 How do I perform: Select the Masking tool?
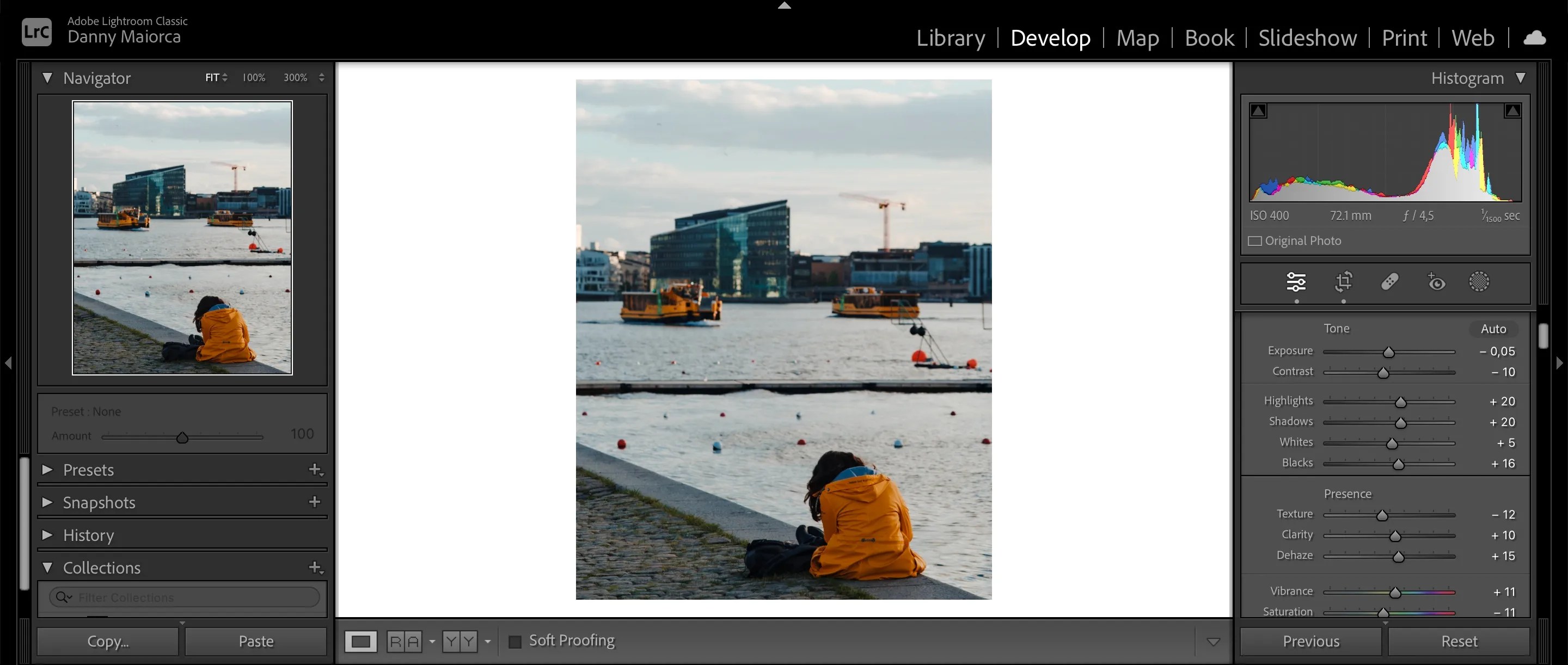pyautogui.click(x=1480, y=282)
